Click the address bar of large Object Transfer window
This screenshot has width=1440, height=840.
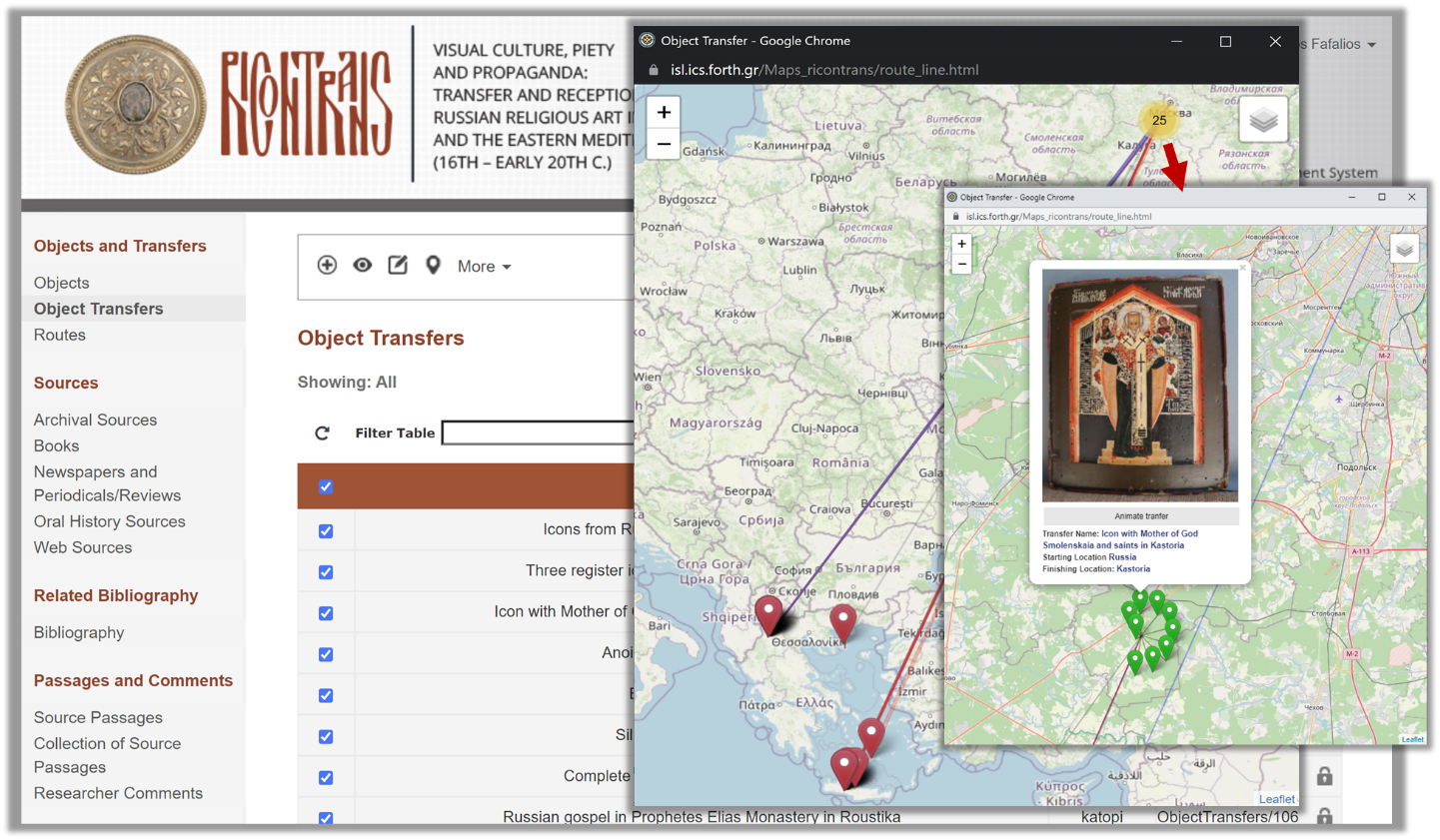[x=824, y=70]
